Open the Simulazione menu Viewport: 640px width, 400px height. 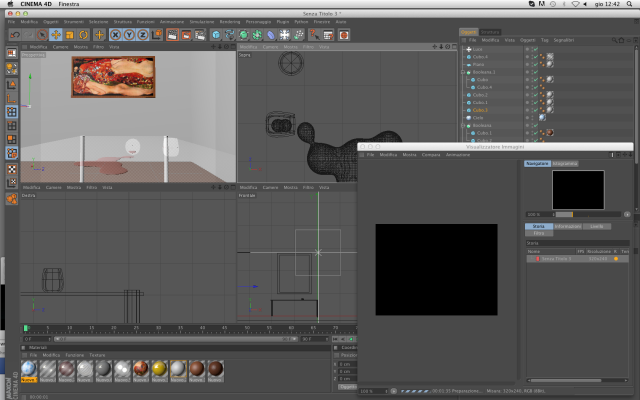[x=202, y=22]
